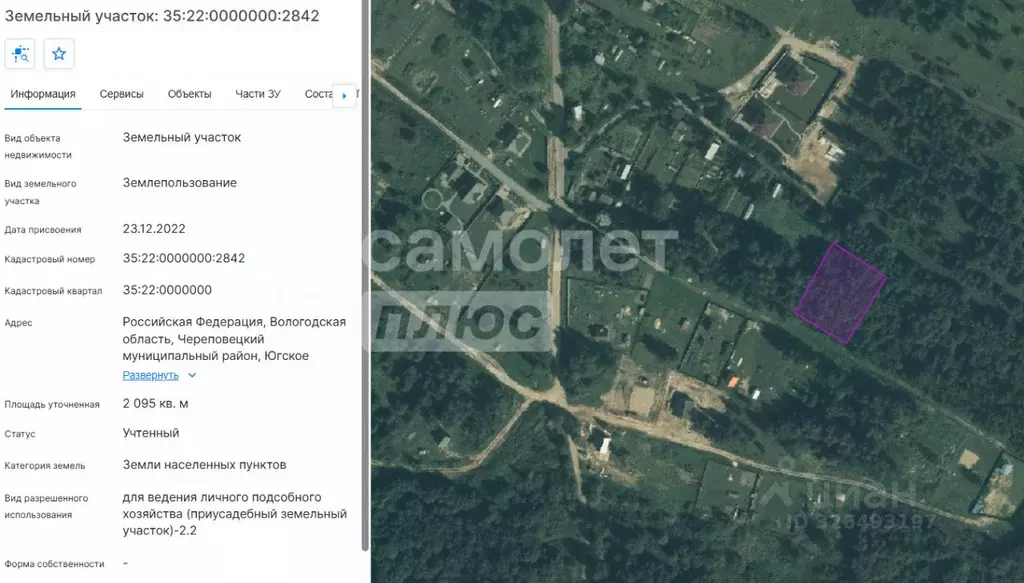Click the Кадастровый квартал value 35:22:0000000
Screen dimensions: 1024x583
tap(167, 290)
